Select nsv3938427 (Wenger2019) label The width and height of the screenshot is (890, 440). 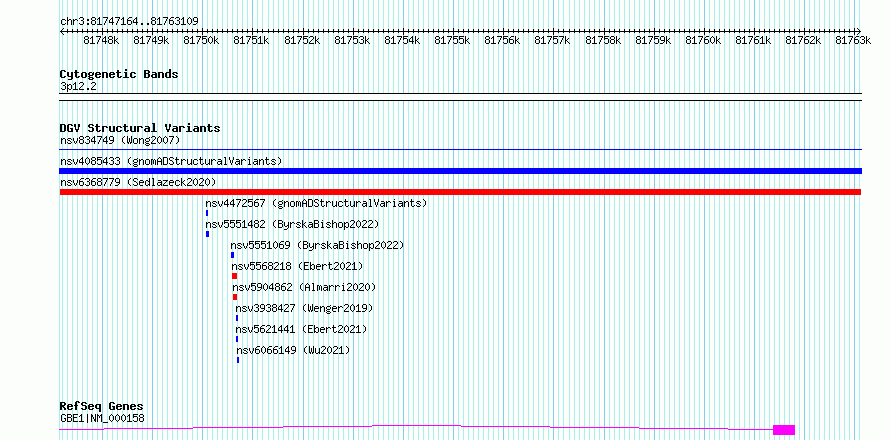click(305, 308)
